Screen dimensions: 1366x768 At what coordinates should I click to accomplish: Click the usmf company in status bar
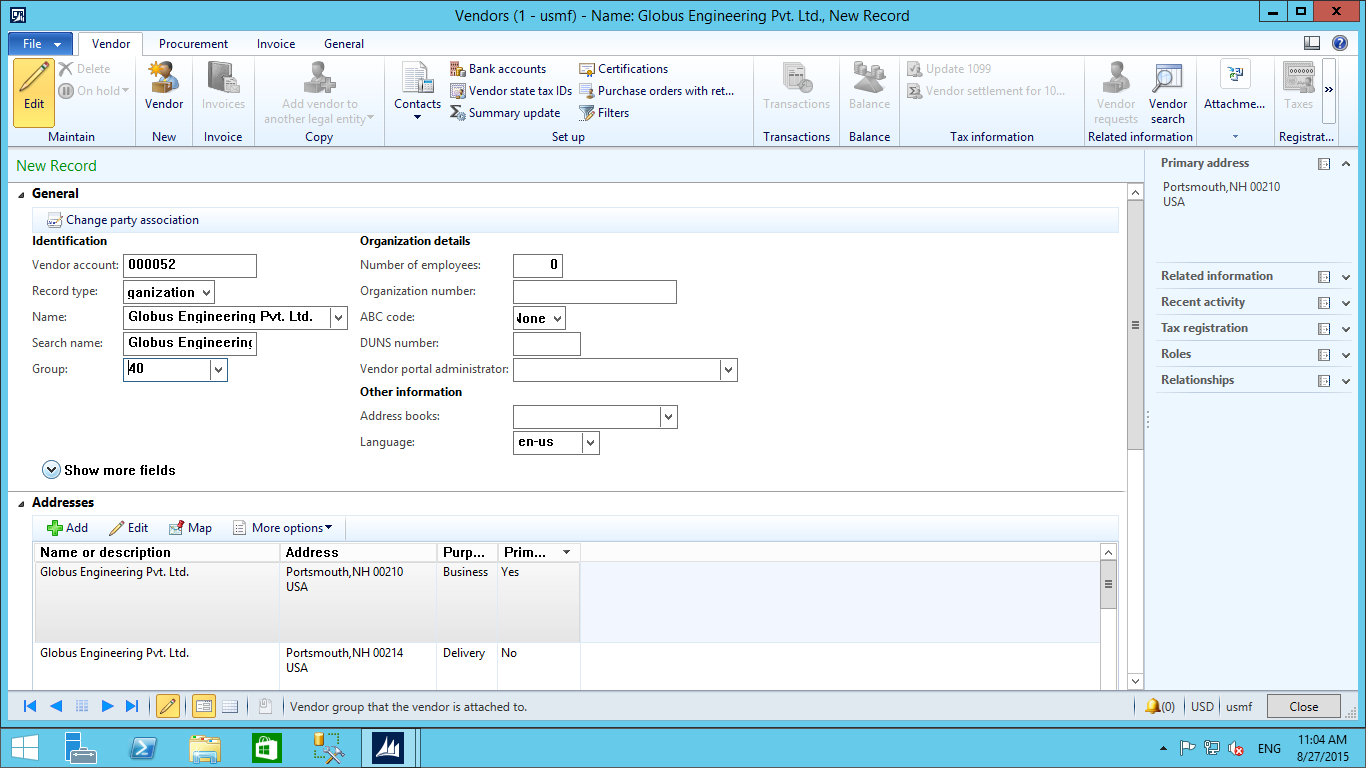click(x=1239, y=707)
